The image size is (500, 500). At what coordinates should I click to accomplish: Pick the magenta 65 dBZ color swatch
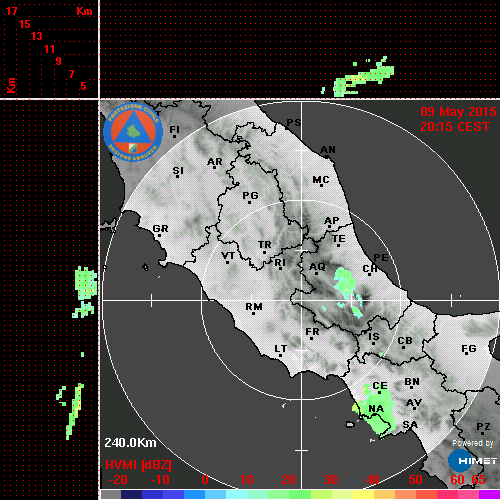click(489, 494)
